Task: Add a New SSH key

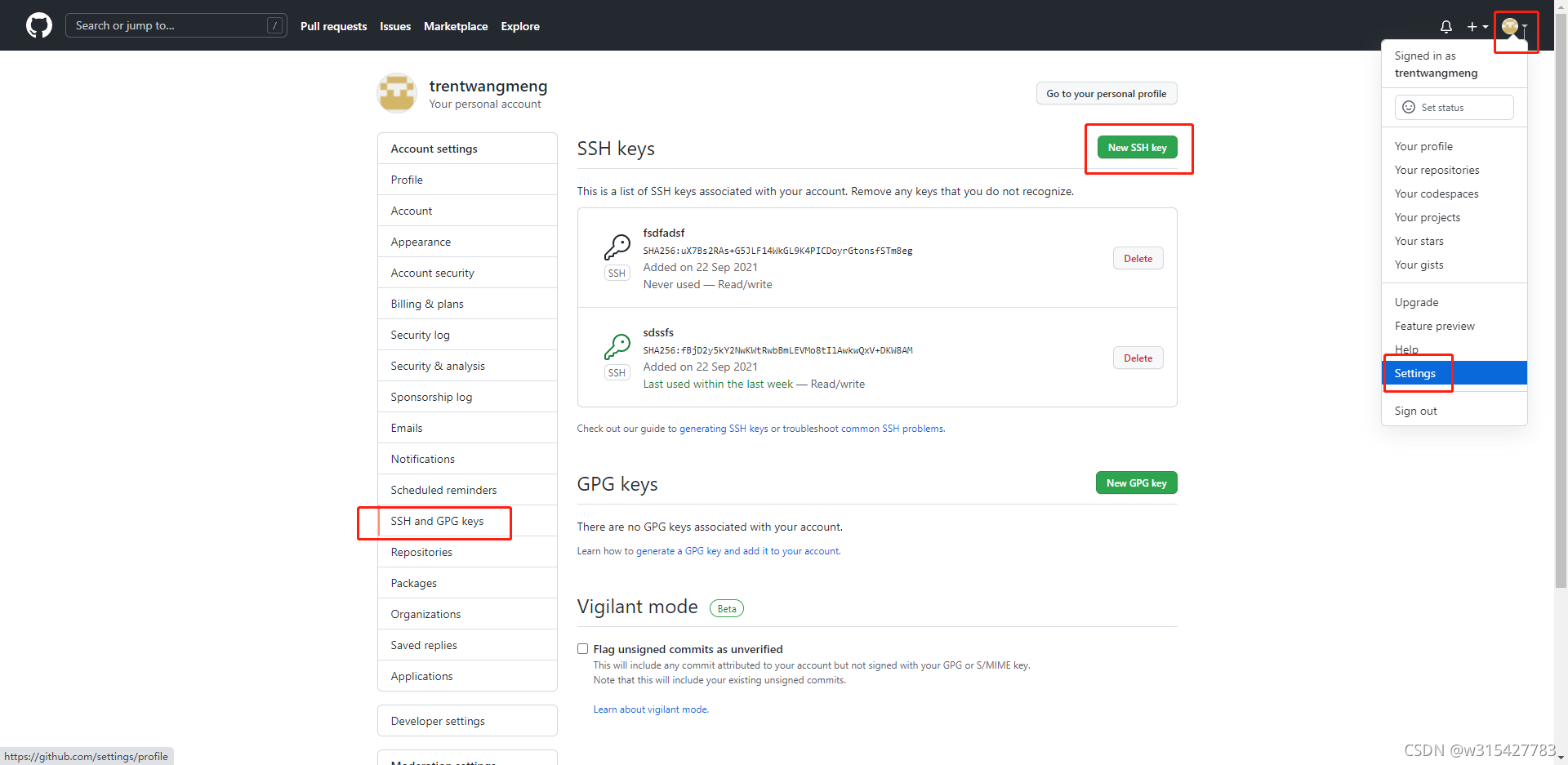Action: click(x=1137, y=147)
